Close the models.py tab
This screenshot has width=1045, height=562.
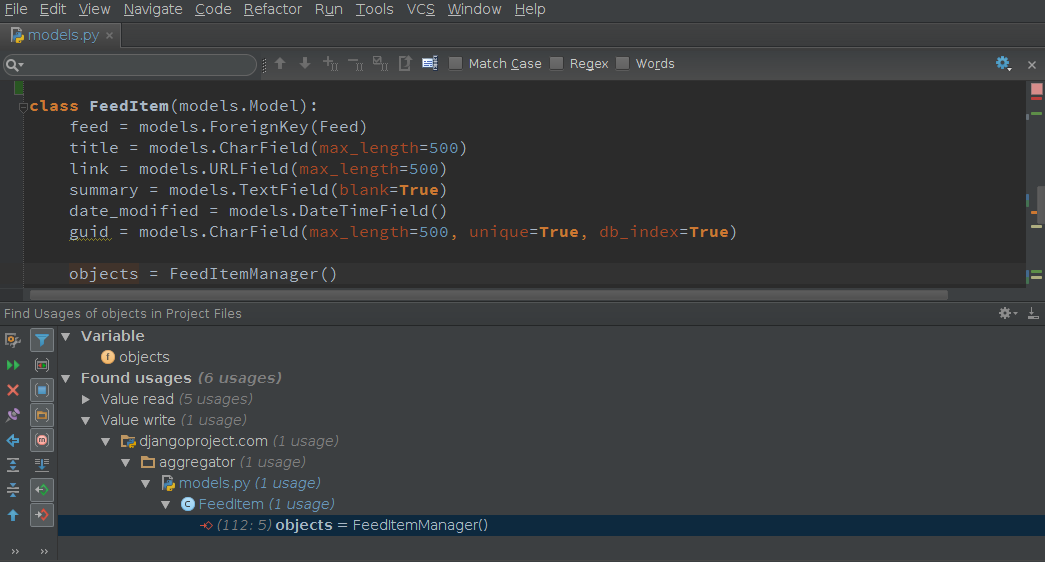pos(109,35)
